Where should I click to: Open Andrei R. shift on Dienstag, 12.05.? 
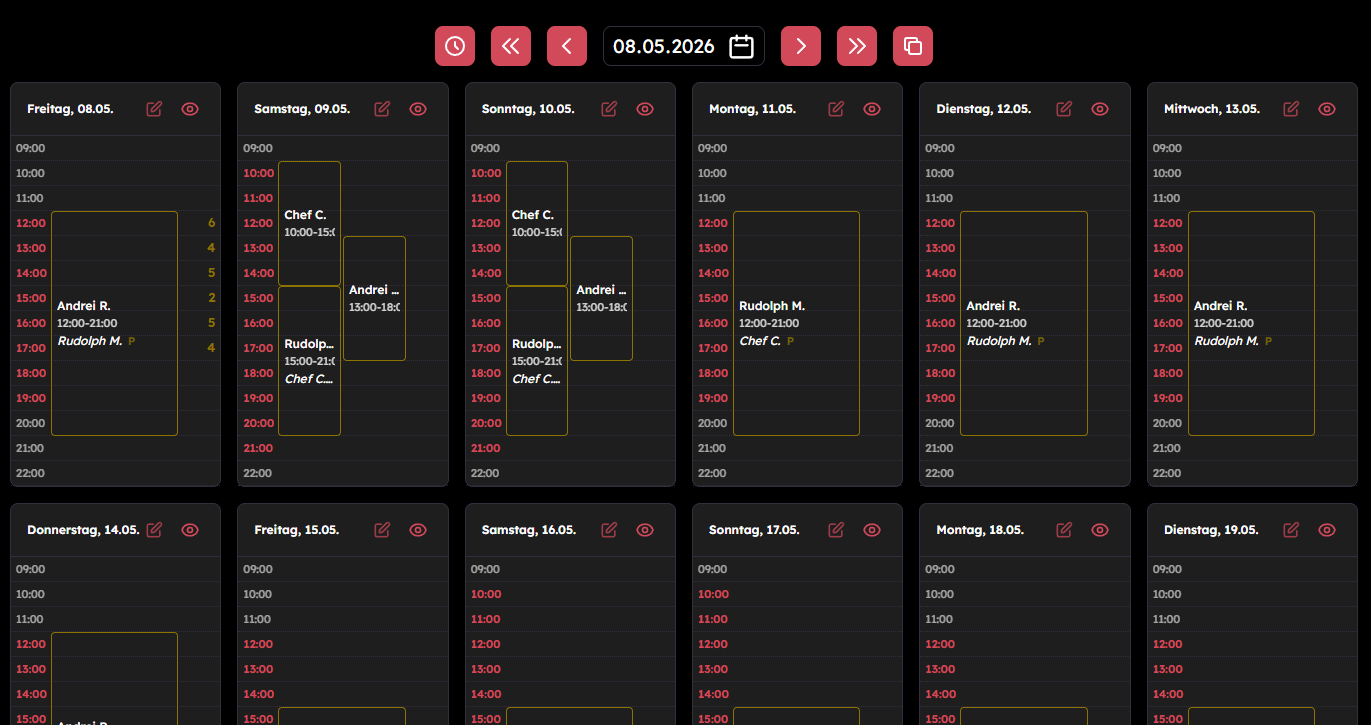click(1024, 323)
